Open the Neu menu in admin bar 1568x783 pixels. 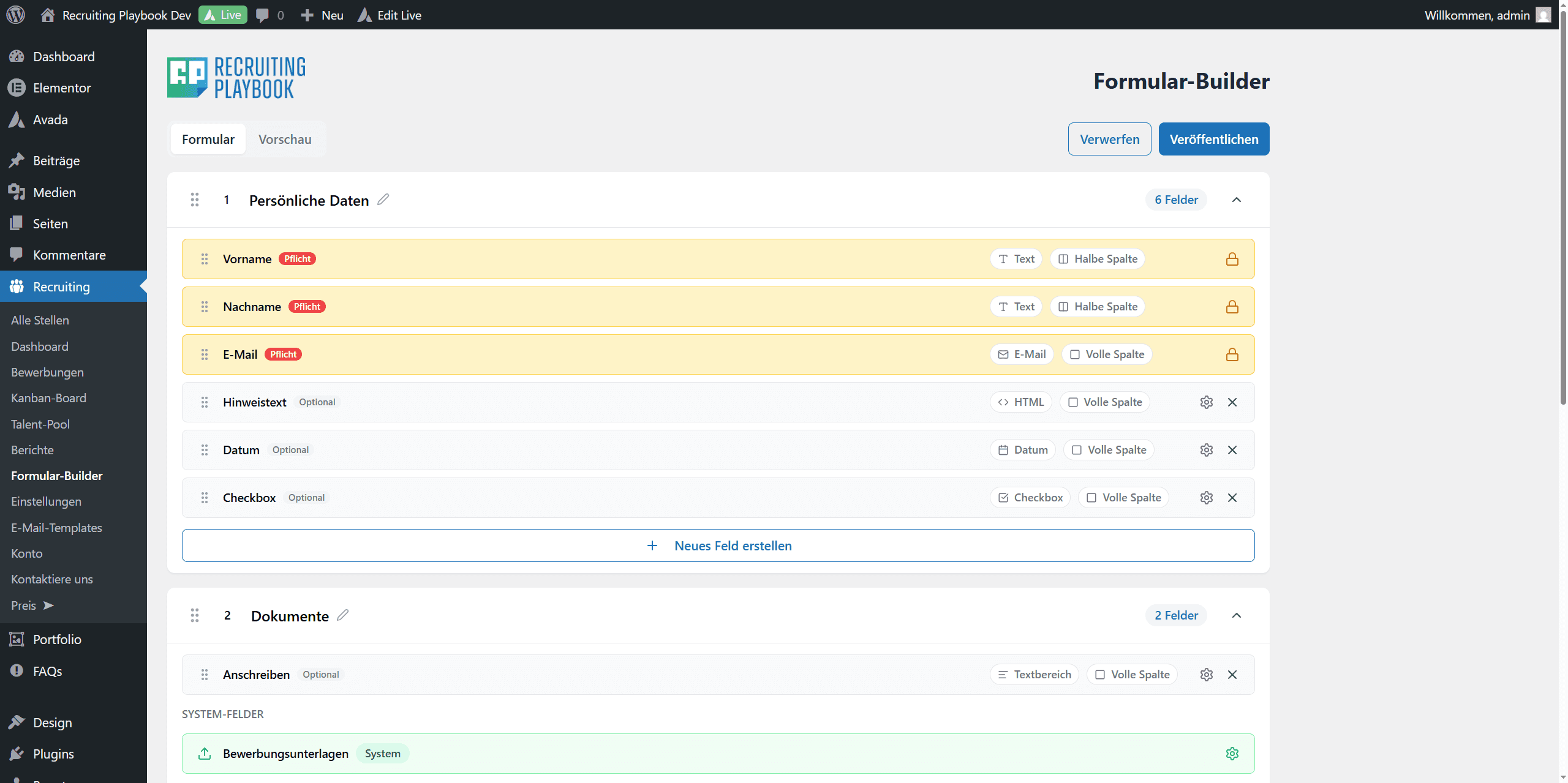pos(323,15)
